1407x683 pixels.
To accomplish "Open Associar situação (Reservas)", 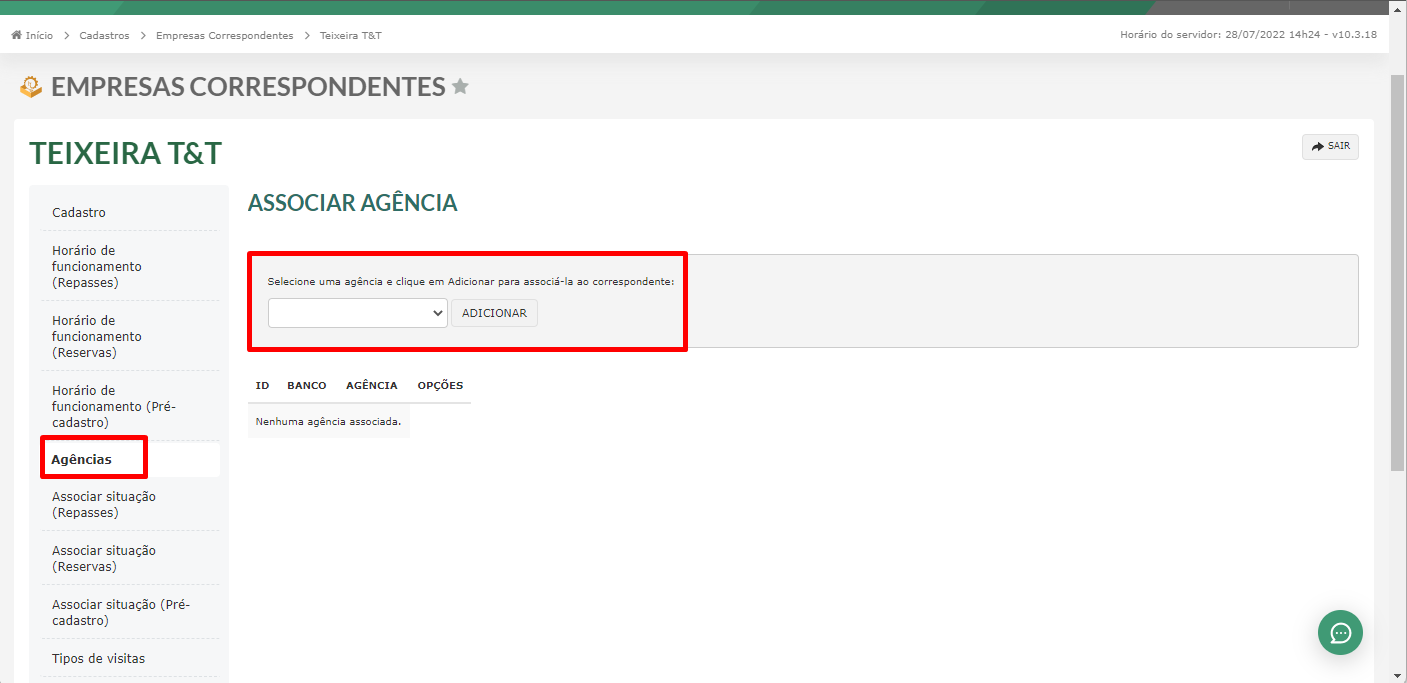I will coord(104,558).
